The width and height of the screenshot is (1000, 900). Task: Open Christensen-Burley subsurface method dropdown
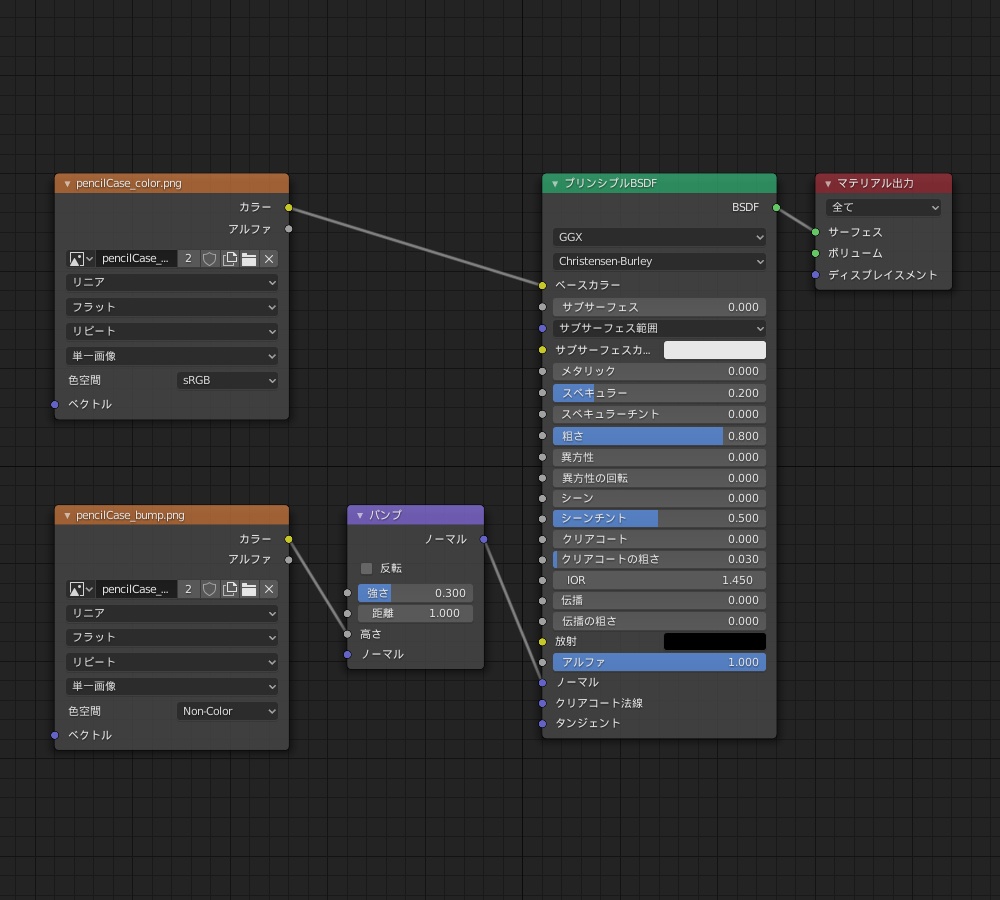click(659, 261)
